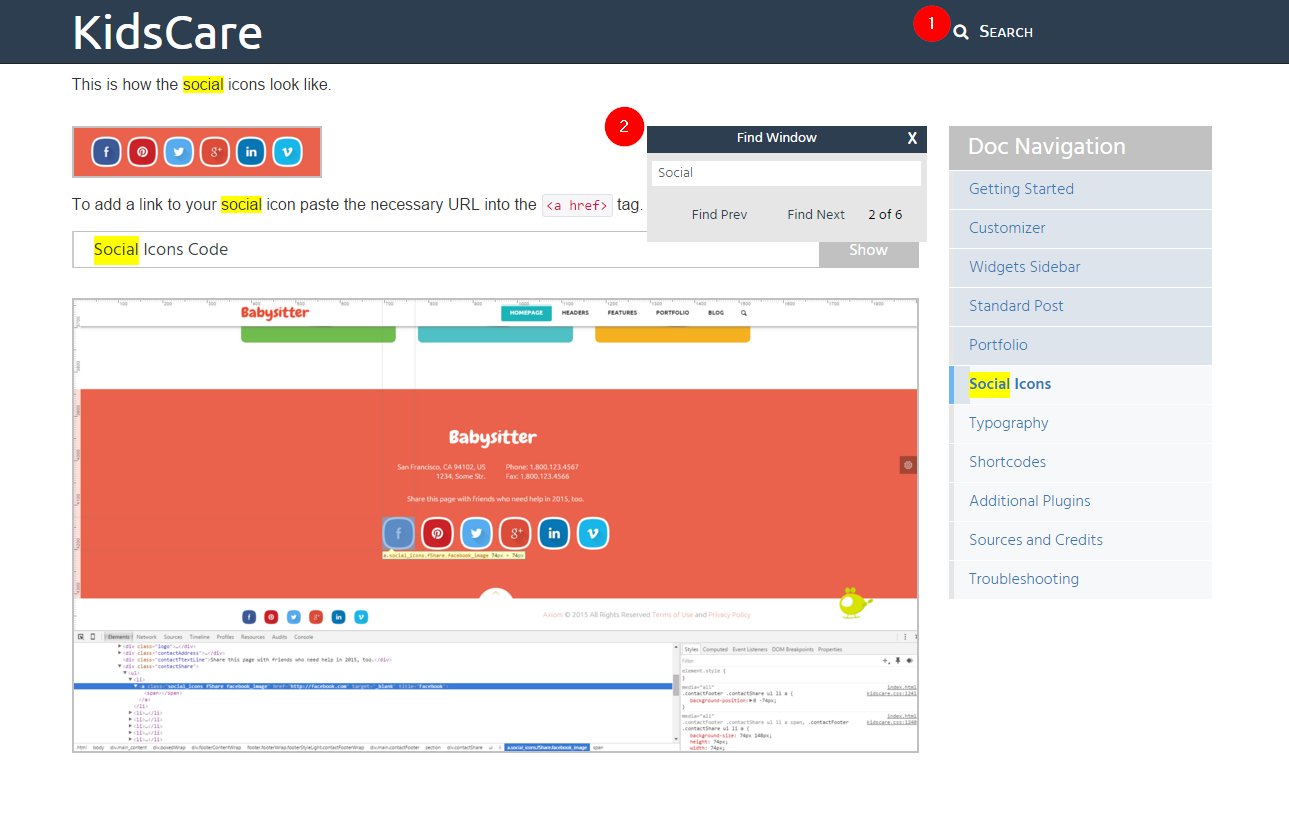Select Typography in Doc Navigation
The height and width of the screenshot is (816, 1289).
(x=1008, y=423)
